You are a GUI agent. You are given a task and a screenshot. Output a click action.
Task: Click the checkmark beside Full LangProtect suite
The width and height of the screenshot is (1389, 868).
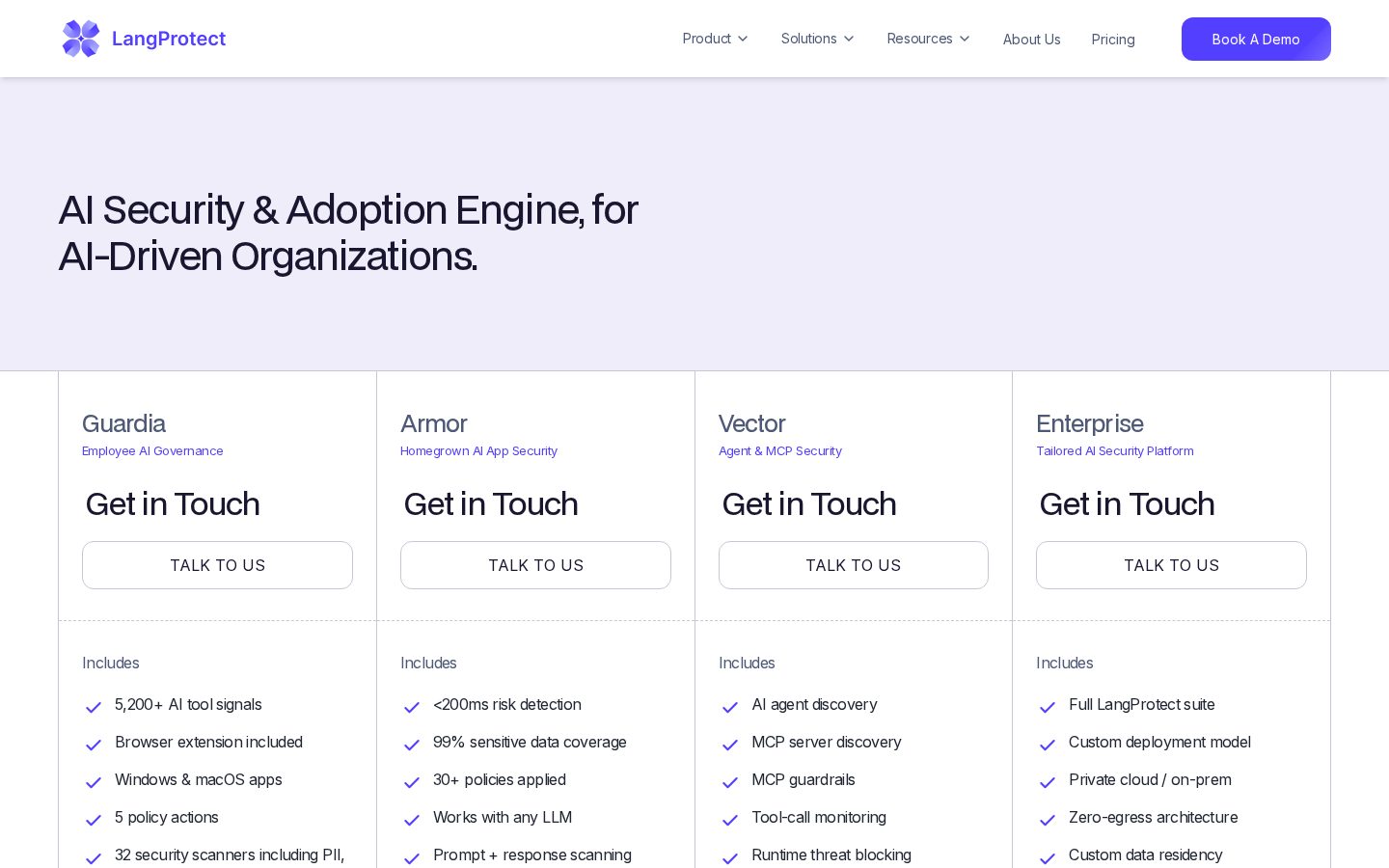click(x=1048, y=707)
